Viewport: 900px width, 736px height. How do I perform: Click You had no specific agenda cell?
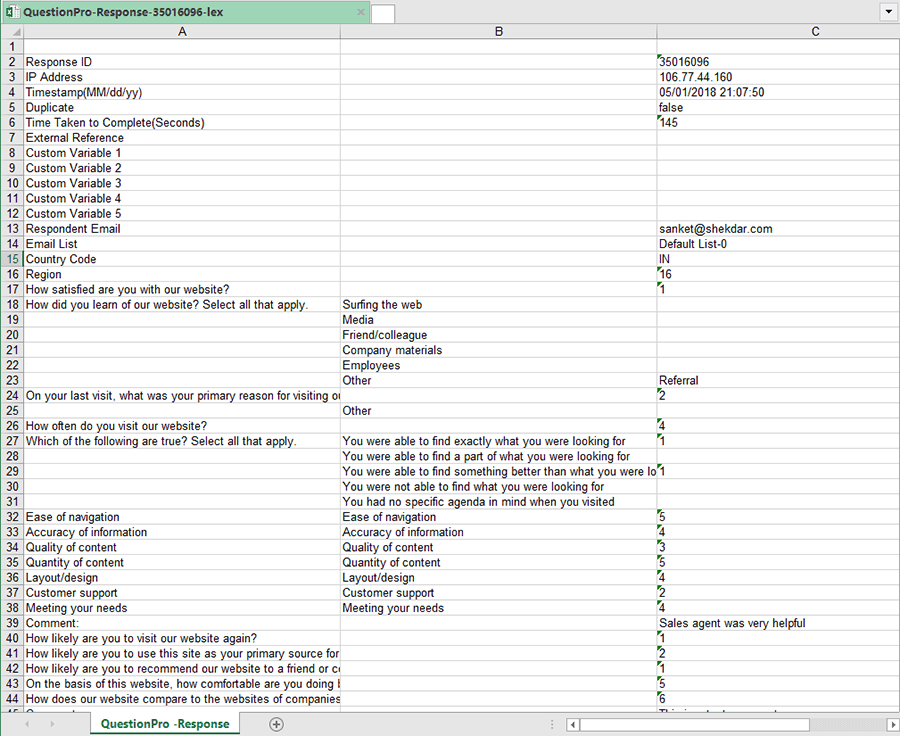coord(498,502)
